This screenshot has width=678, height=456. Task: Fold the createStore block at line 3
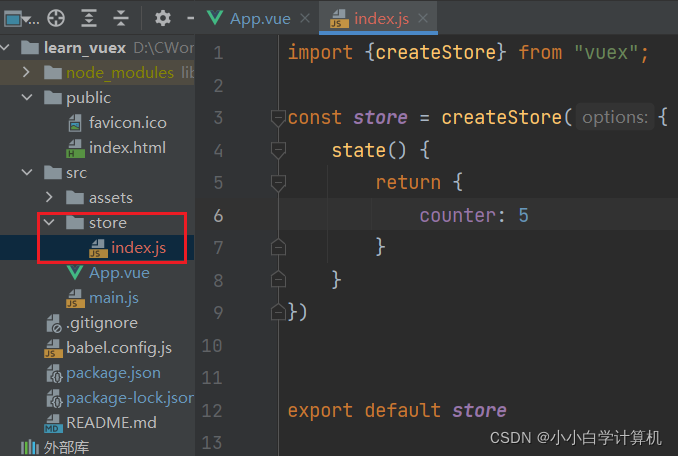click(x=278, y=118)
